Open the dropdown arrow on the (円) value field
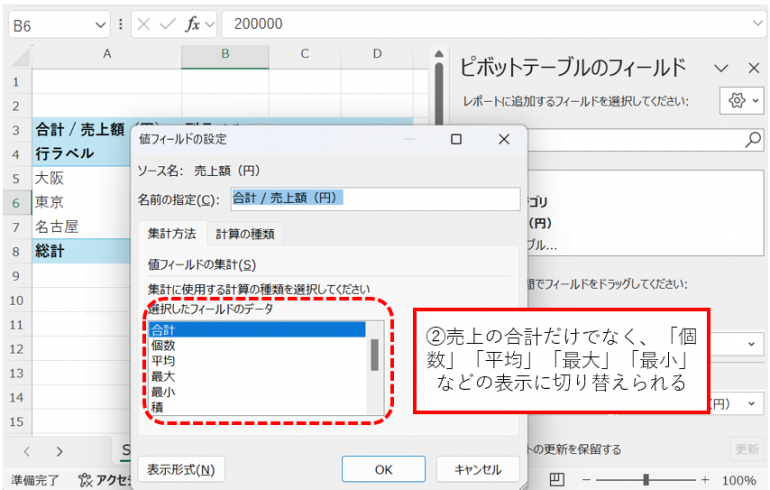The width and height of the screenshot is (770, 490). point(750,404)
